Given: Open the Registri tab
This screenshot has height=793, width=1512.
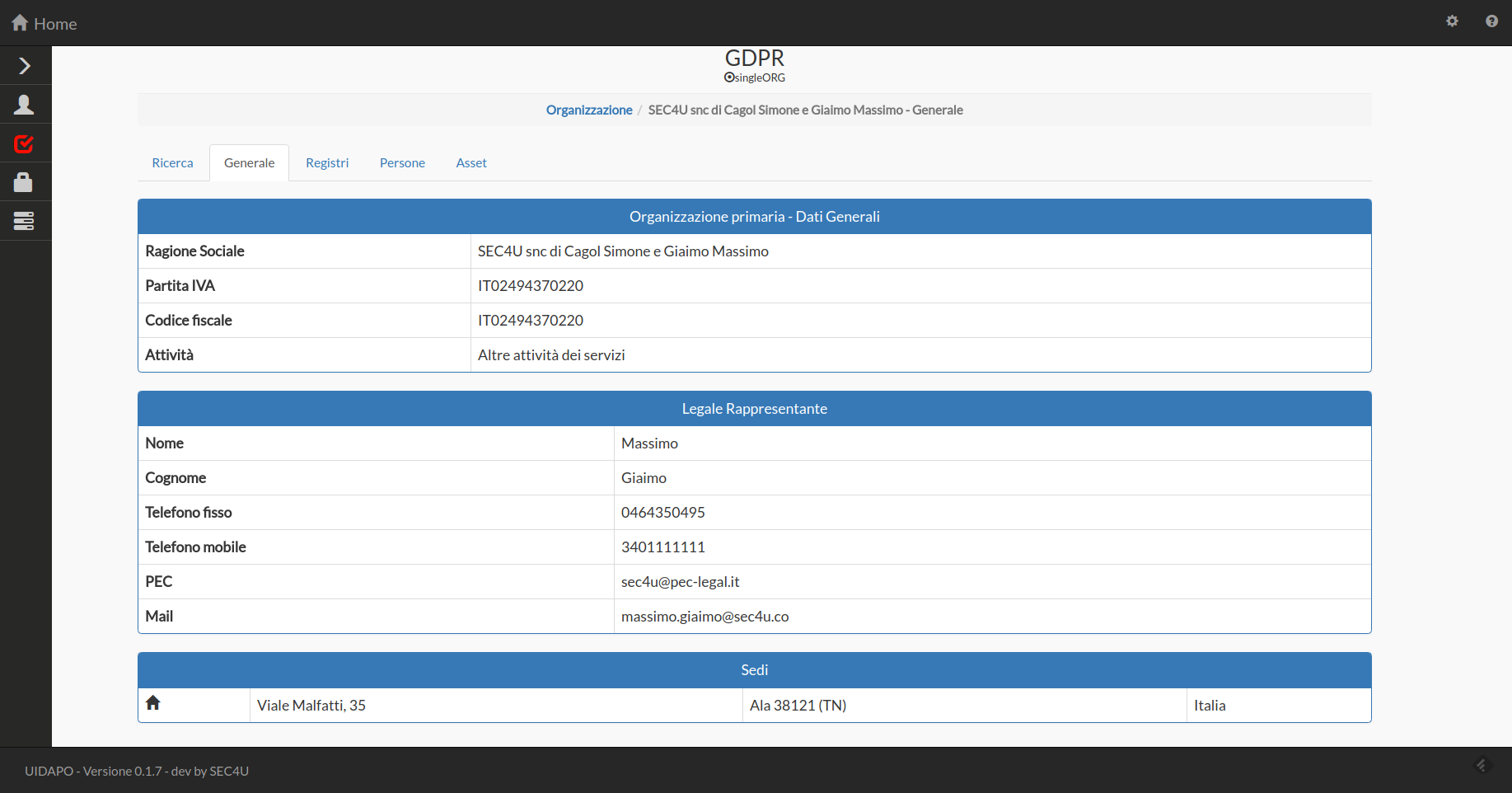Looking at the screenshot, I should pos(327,163).
